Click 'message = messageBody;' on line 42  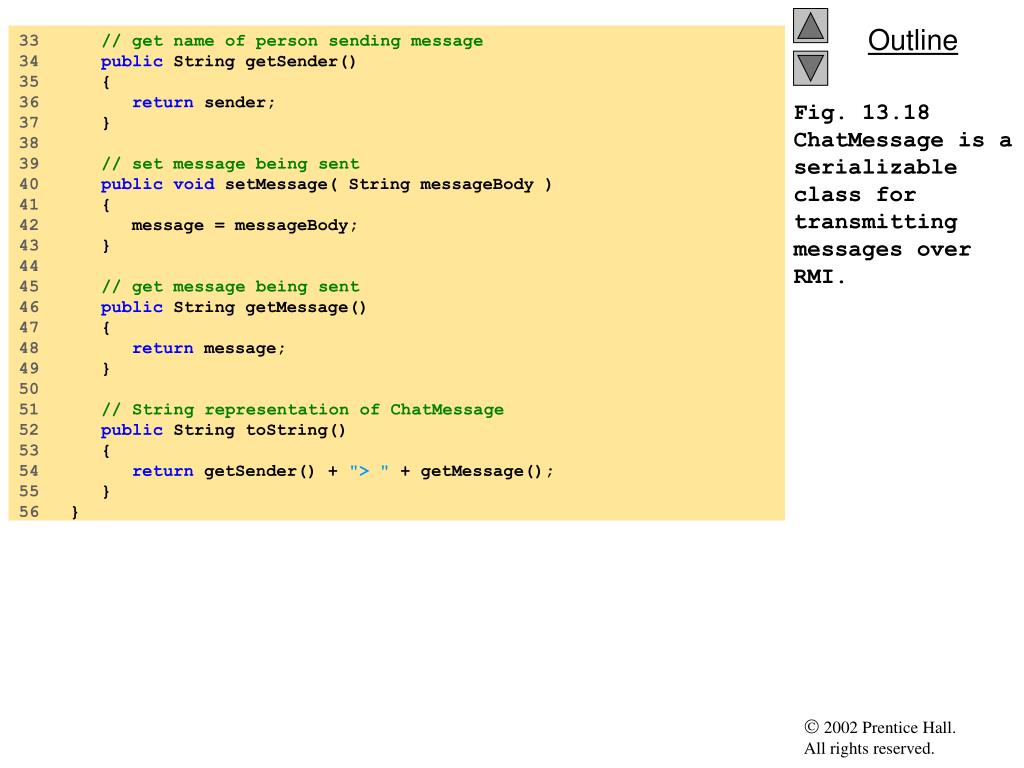[245, 225]
